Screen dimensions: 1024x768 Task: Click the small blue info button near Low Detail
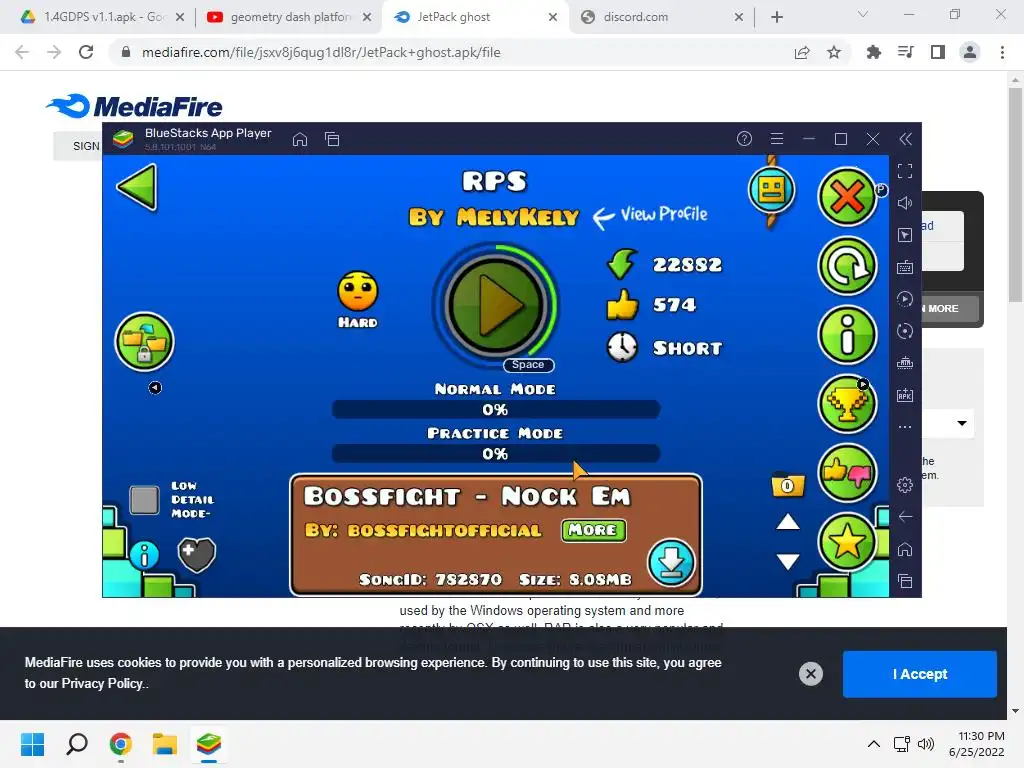144,556
